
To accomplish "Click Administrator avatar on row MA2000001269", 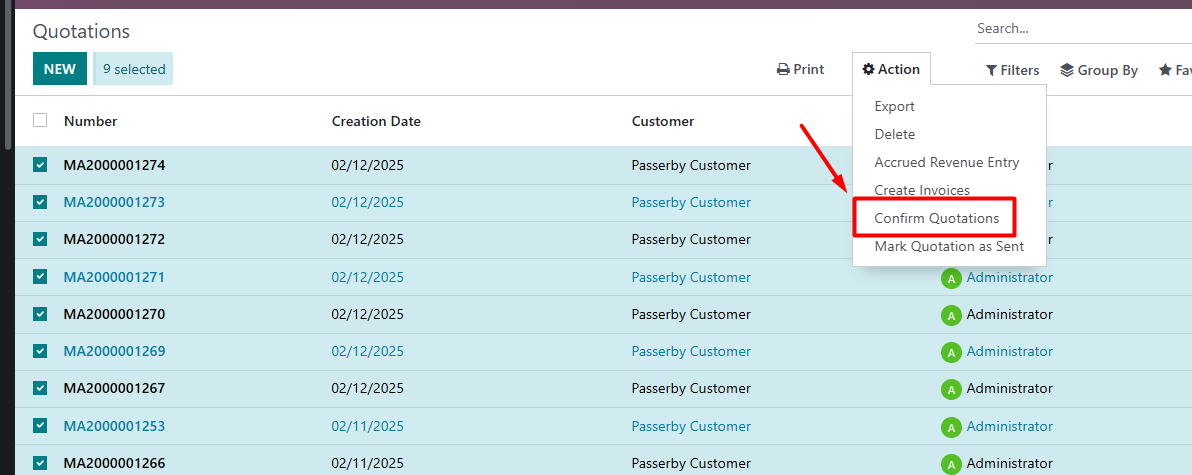I will pos(951,352).
